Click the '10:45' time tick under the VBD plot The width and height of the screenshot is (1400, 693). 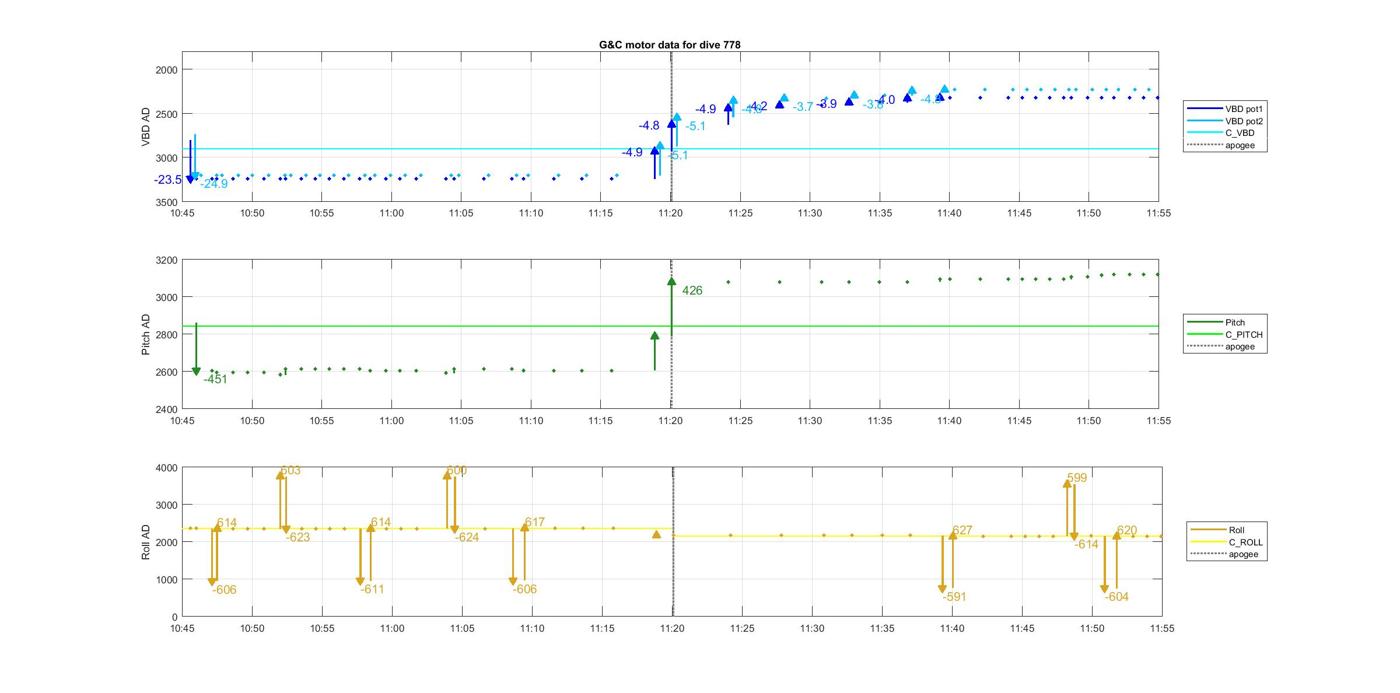(182, 213)
